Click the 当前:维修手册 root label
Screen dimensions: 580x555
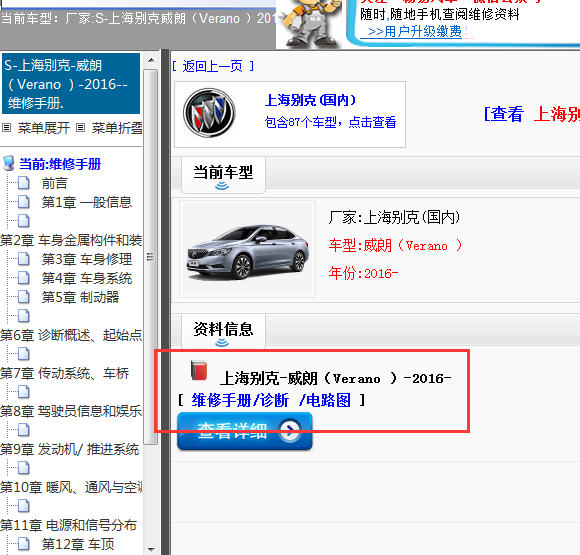(60, 164)
